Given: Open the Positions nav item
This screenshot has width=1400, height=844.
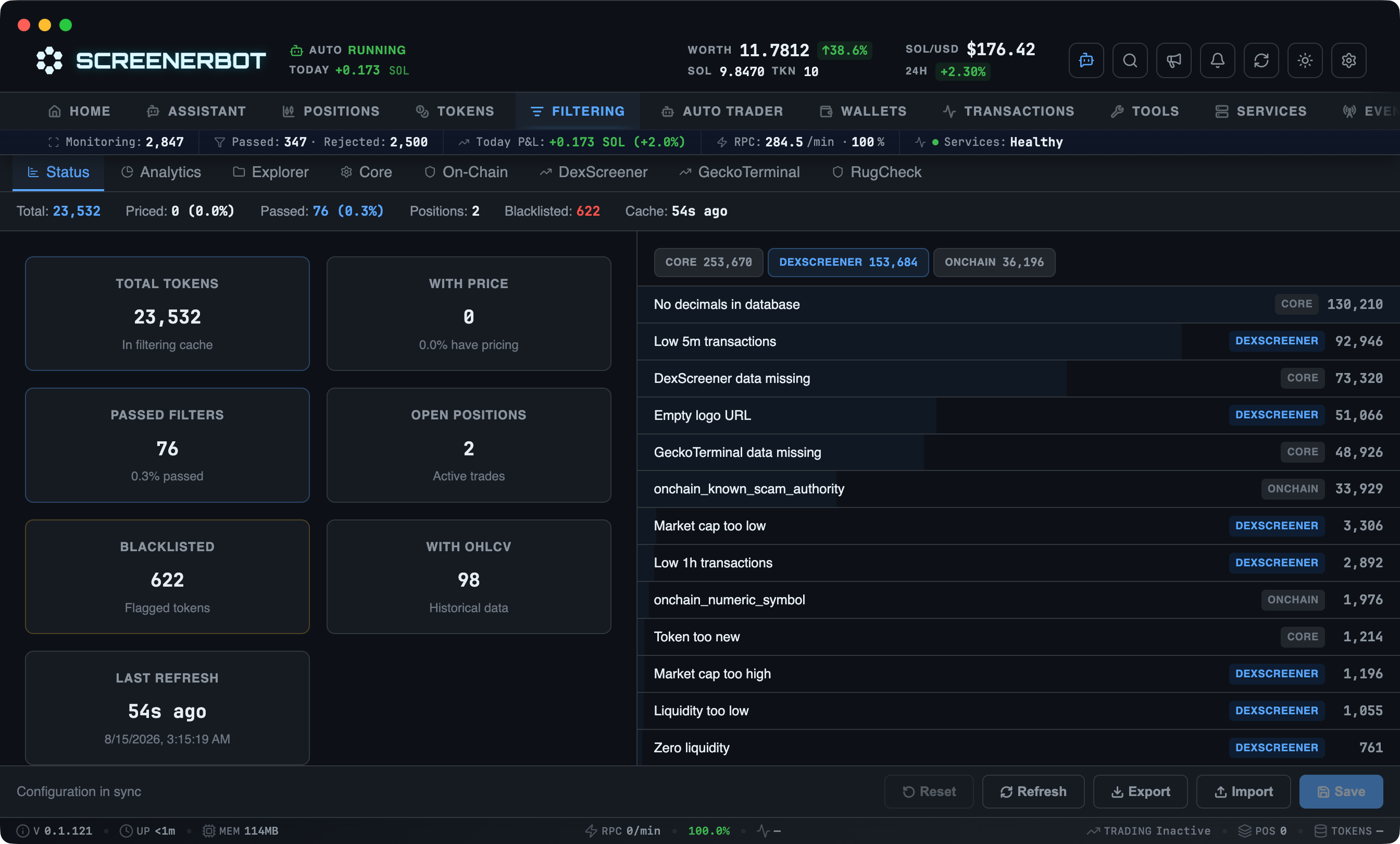Looking at the screenshot, I should [x=331, y=111].
